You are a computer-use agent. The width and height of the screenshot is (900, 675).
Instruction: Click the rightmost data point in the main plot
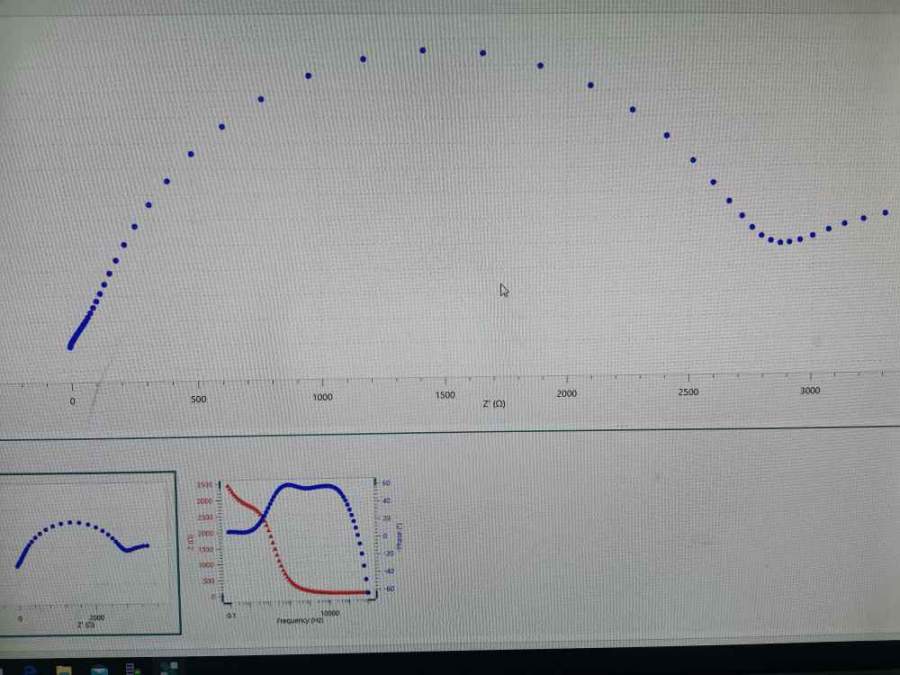885,212
